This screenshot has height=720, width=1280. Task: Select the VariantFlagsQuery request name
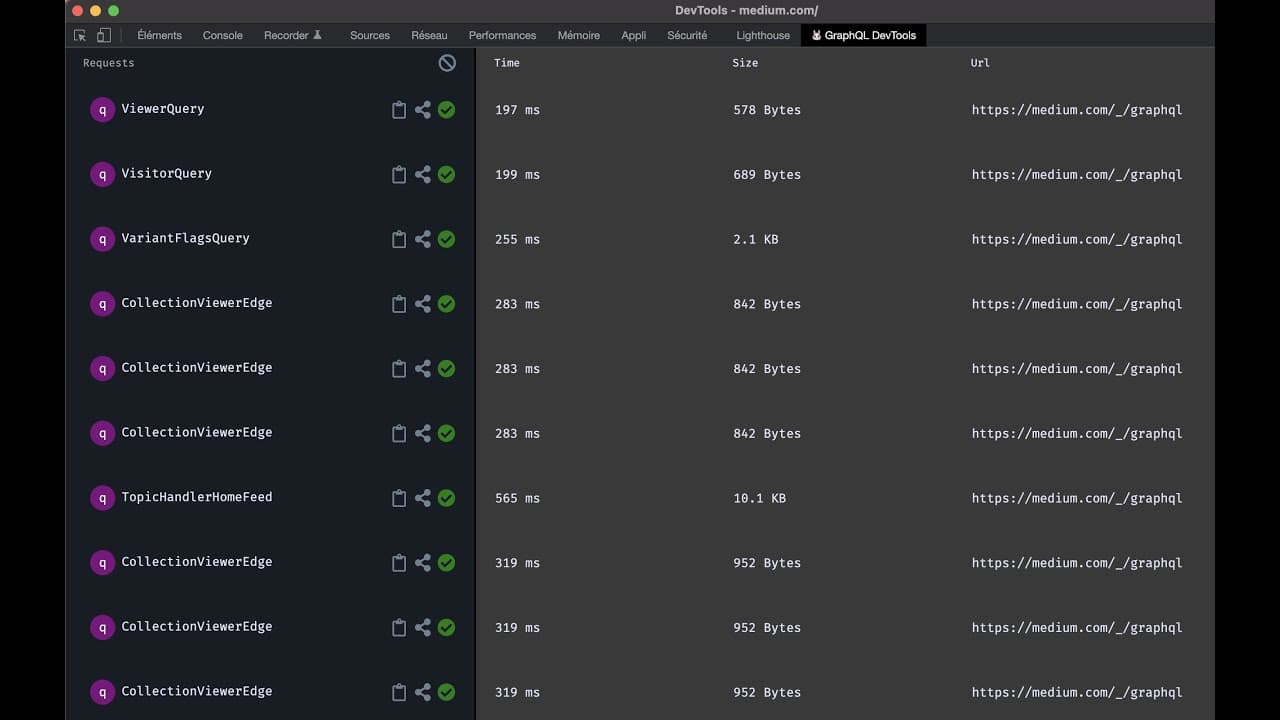(186, 239)
